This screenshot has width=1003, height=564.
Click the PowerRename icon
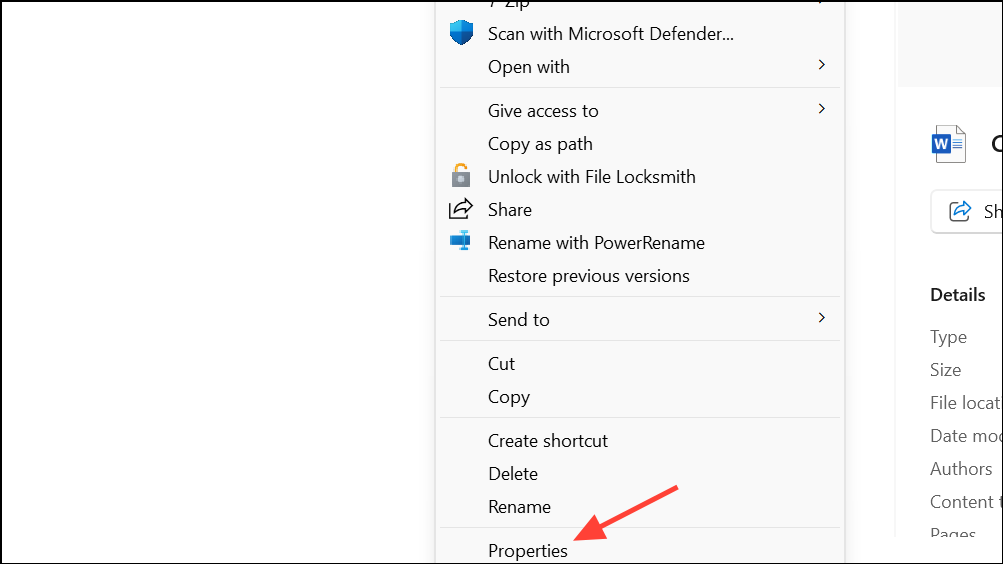click(461, 242)
